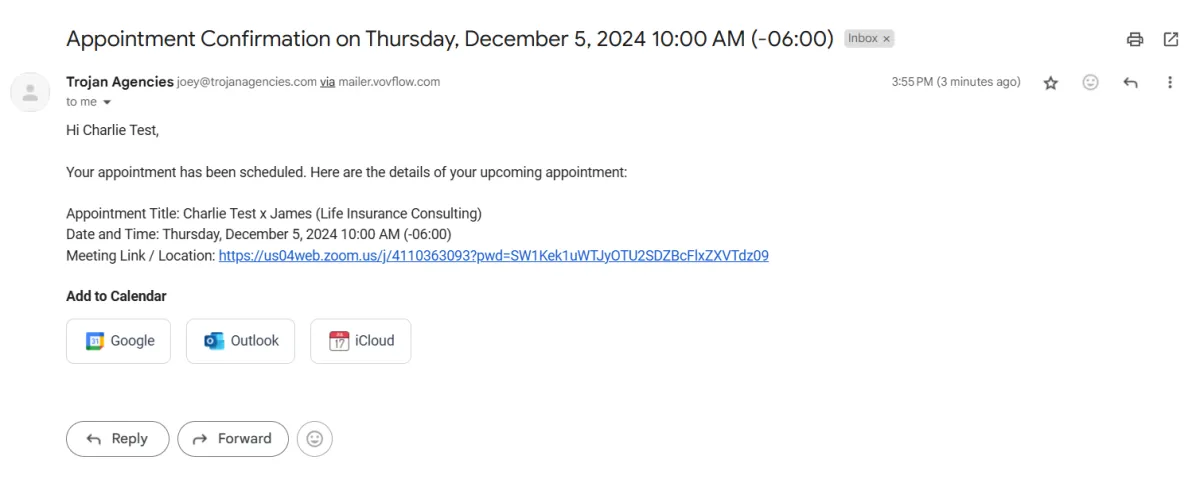Viewport: 1200px width, 479px height.
Task: Open the three-dot More options menu
Action: [x=1170, y=83]
